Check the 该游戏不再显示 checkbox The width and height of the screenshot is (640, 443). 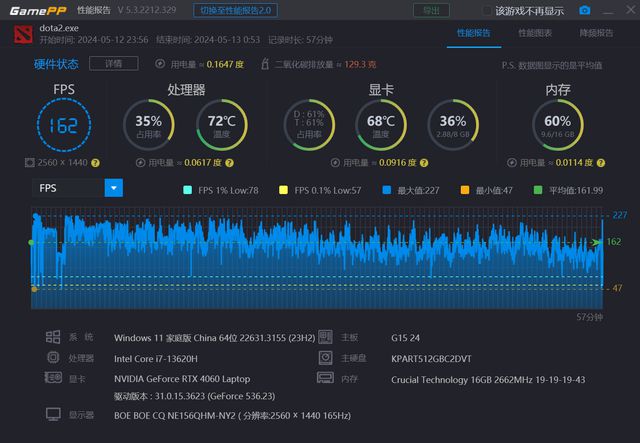coord(487,11)
